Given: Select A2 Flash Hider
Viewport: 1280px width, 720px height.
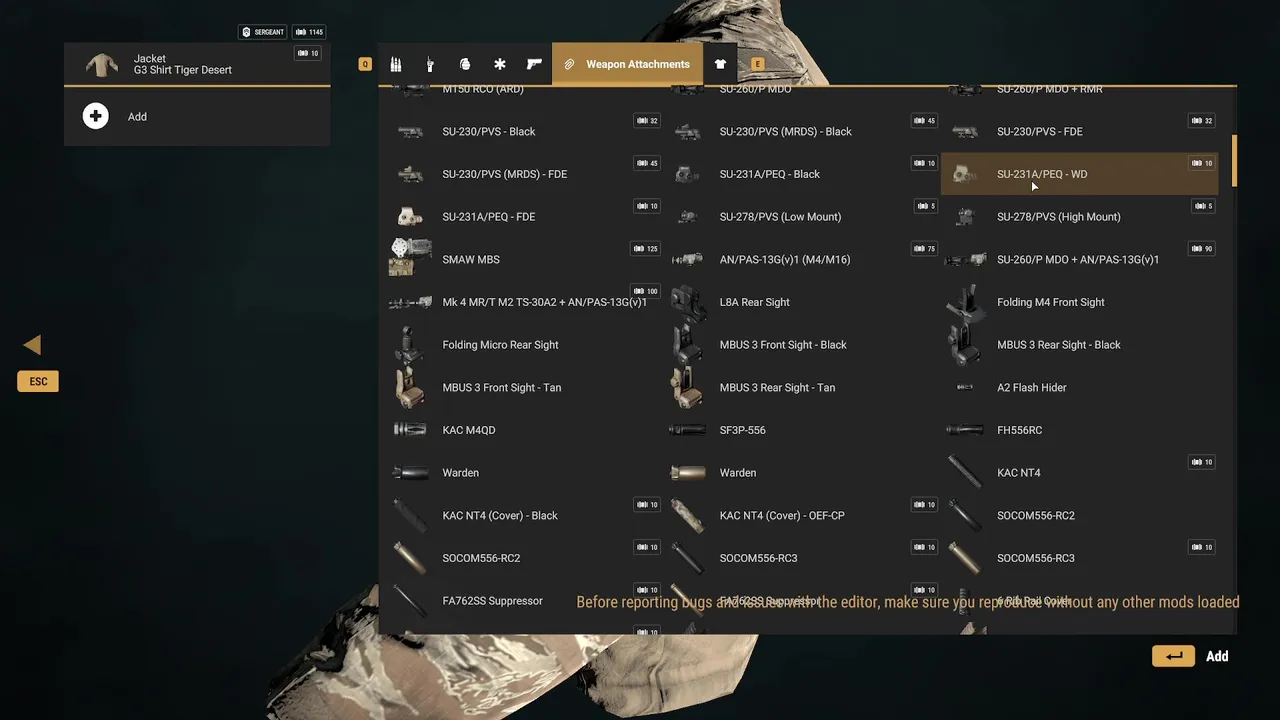Looking at the screenshot, I should point(1080,387).
